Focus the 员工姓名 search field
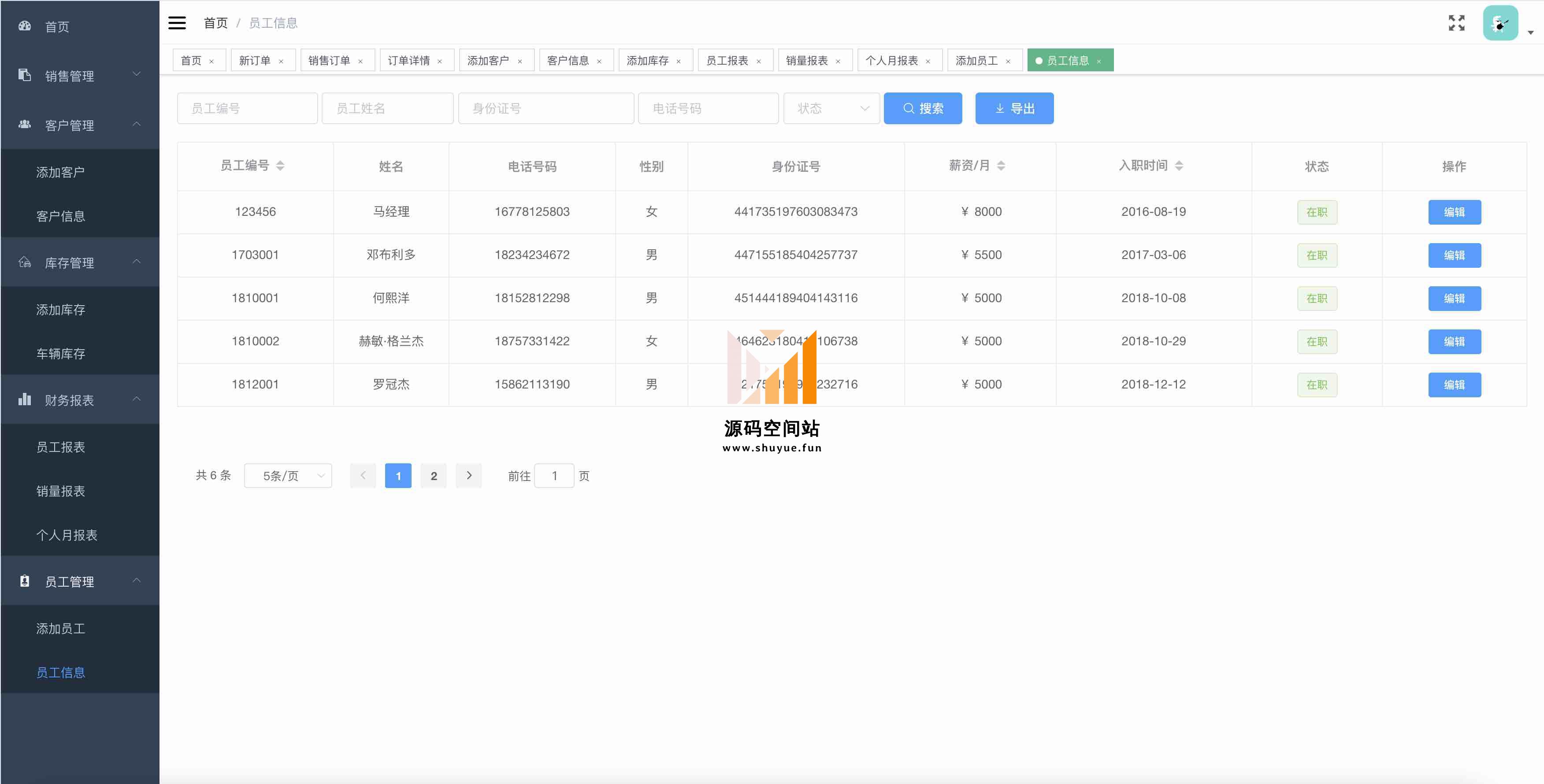The image size is (1544, 784). [387, 108]
